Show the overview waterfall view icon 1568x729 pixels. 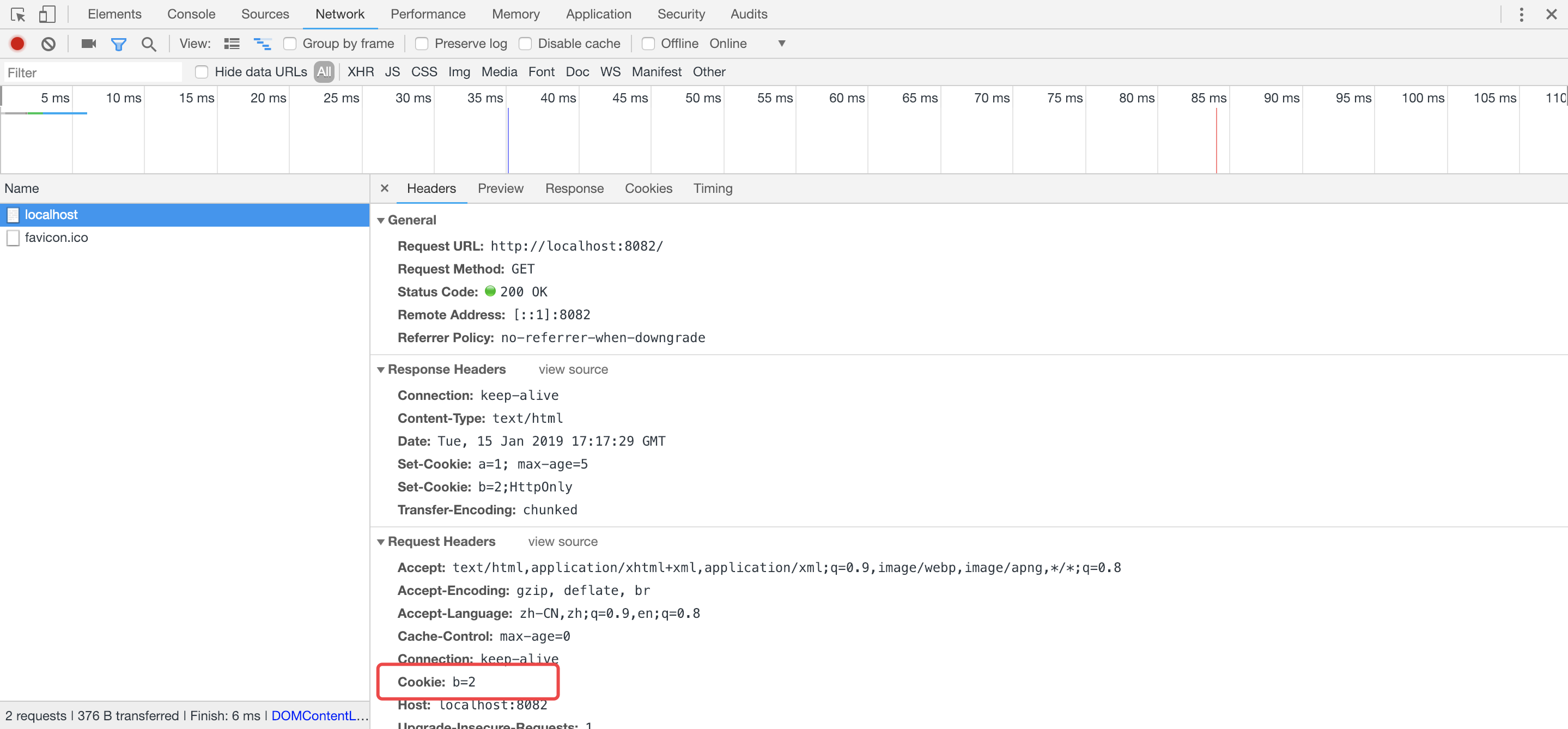(x=263, y=44)
